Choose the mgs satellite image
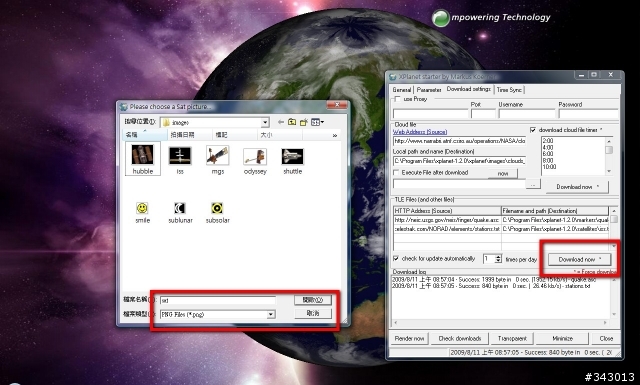This screenshot has height=385, width=640. pyautogui.click(x=218, y=159)
